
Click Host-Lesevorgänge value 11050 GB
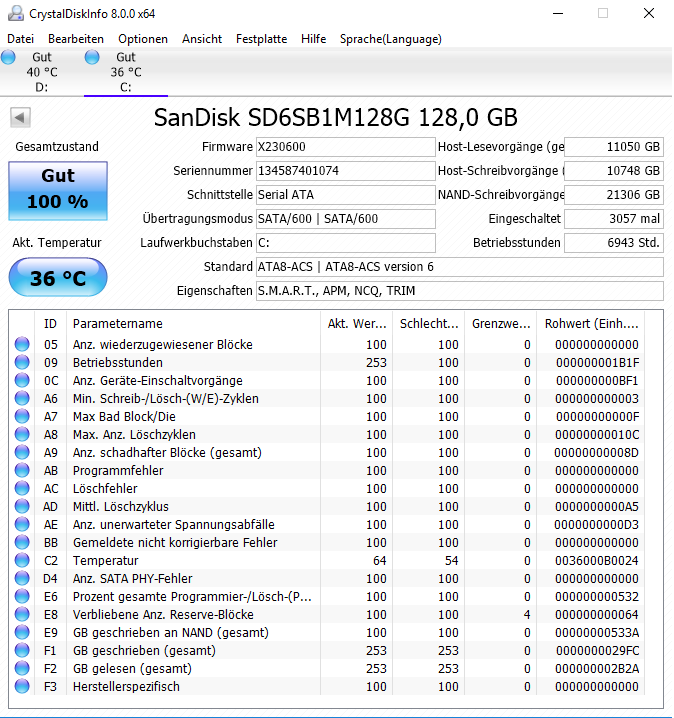[x=614, y=147]
